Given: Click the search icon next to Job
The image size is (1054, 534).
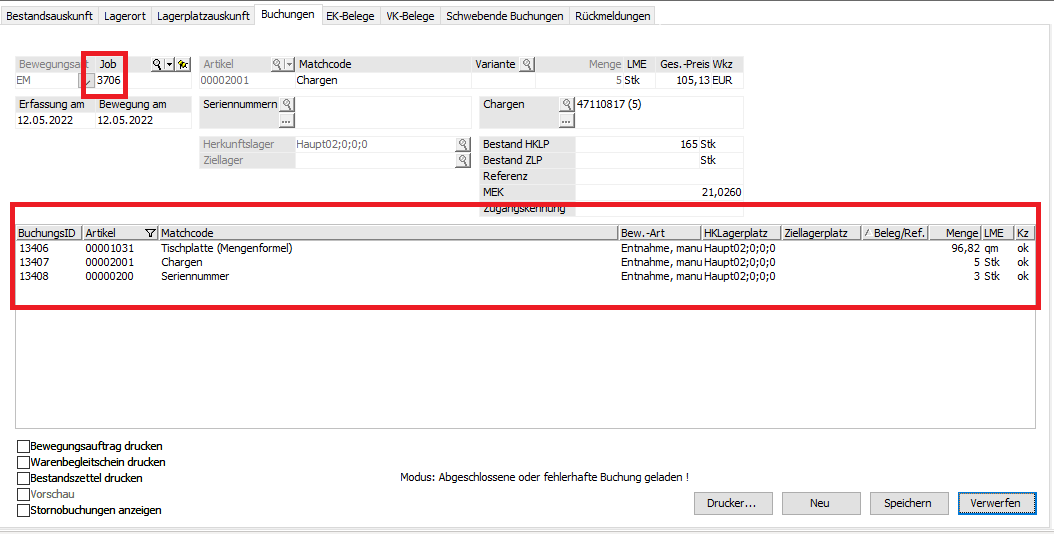Looking at the screenshot, I should [x=156, y=64].
